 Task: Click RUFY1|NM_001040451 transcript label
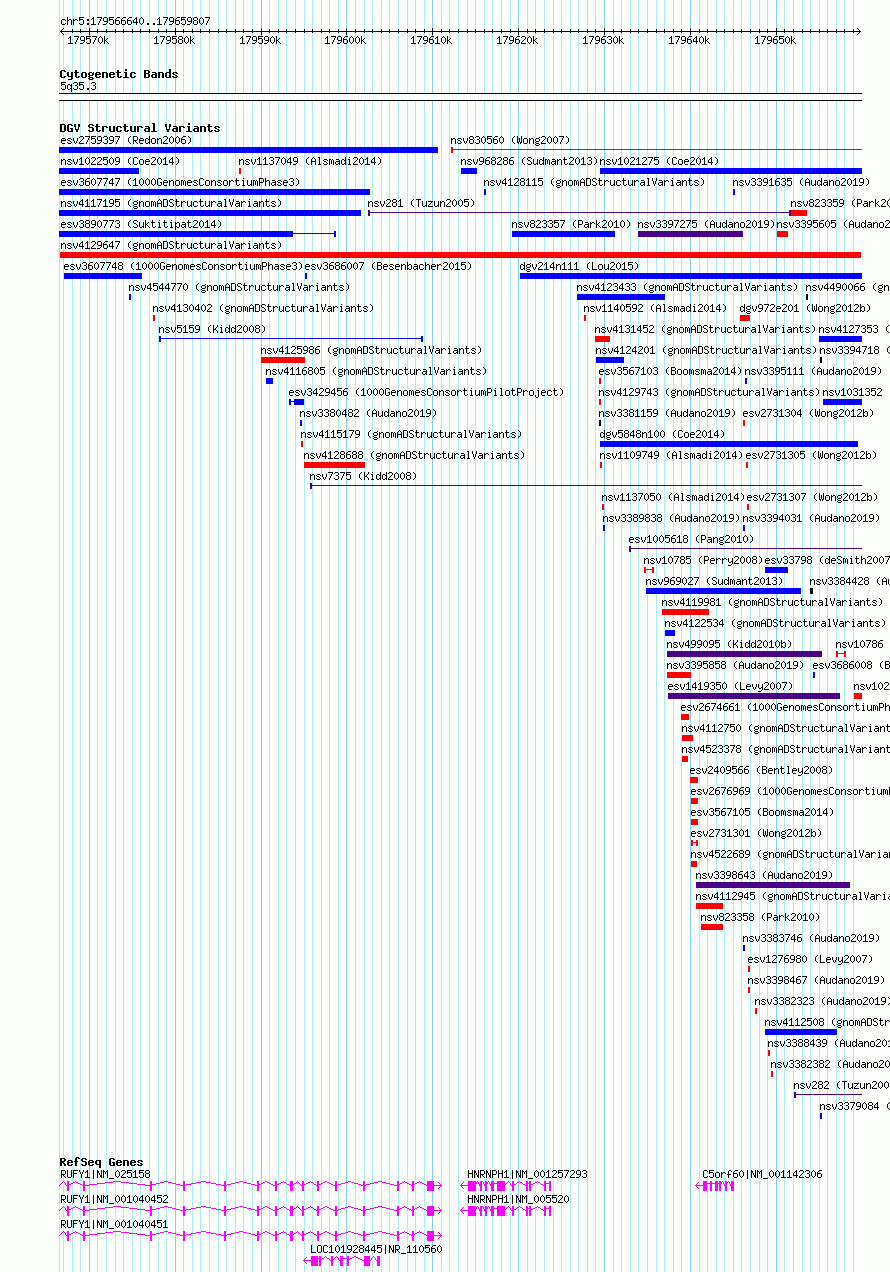click(x=114, y=1223)
